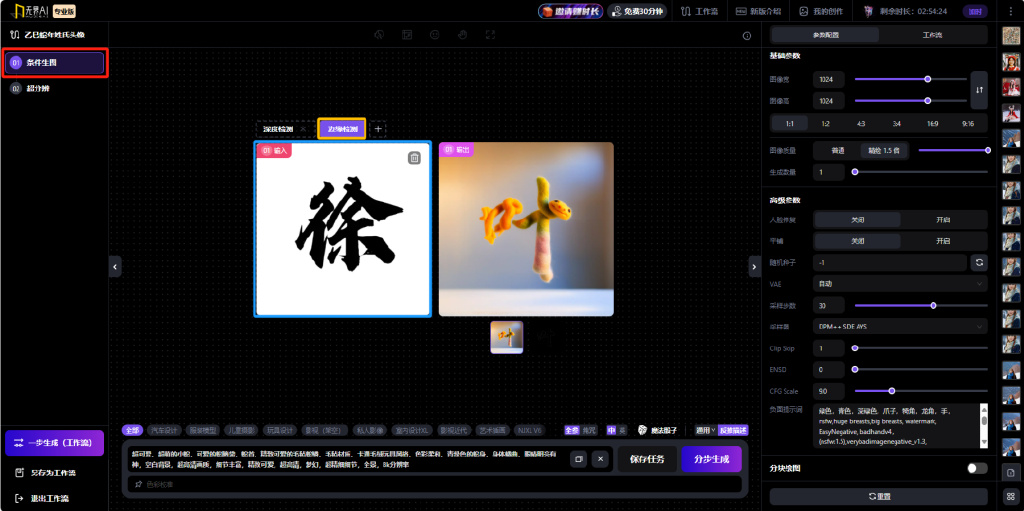Open the grid view icon at bottom right
1024x511 pixels.
pyautogui.click(x=1011, y=495)
